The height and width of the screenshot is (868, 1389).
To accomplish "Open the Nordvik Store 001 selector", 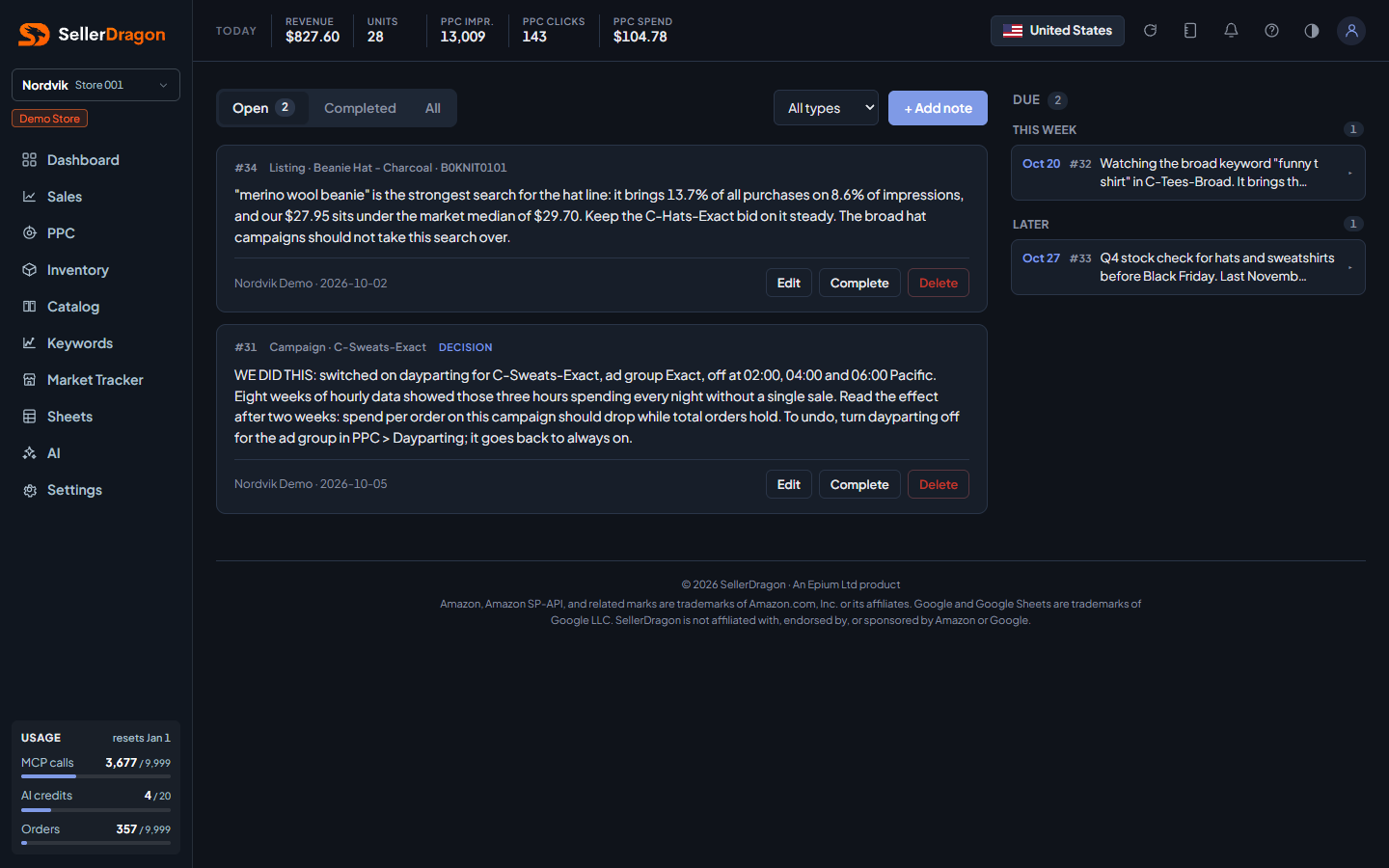I will [x=95, y=85].
